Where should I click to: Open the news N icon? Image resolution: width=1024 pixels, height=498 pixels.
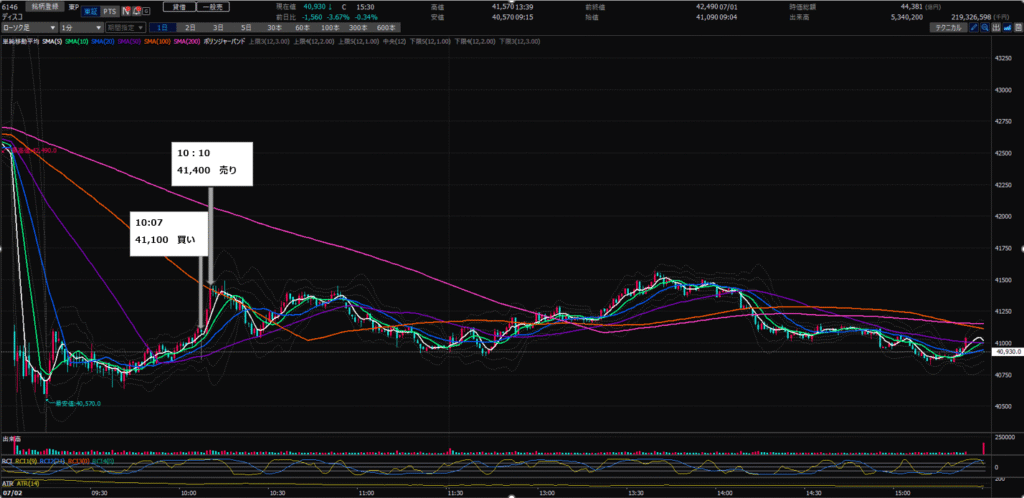coord(125,11)
